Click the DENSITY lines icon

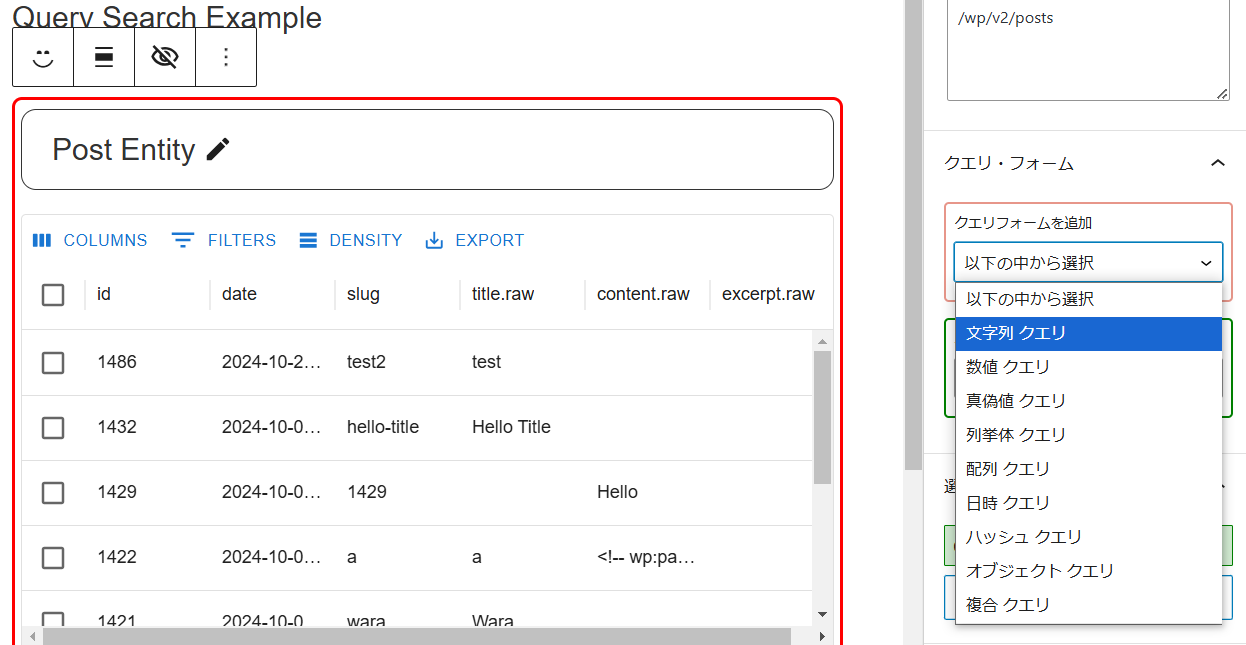pyautogui.click(x=307, y=240)
